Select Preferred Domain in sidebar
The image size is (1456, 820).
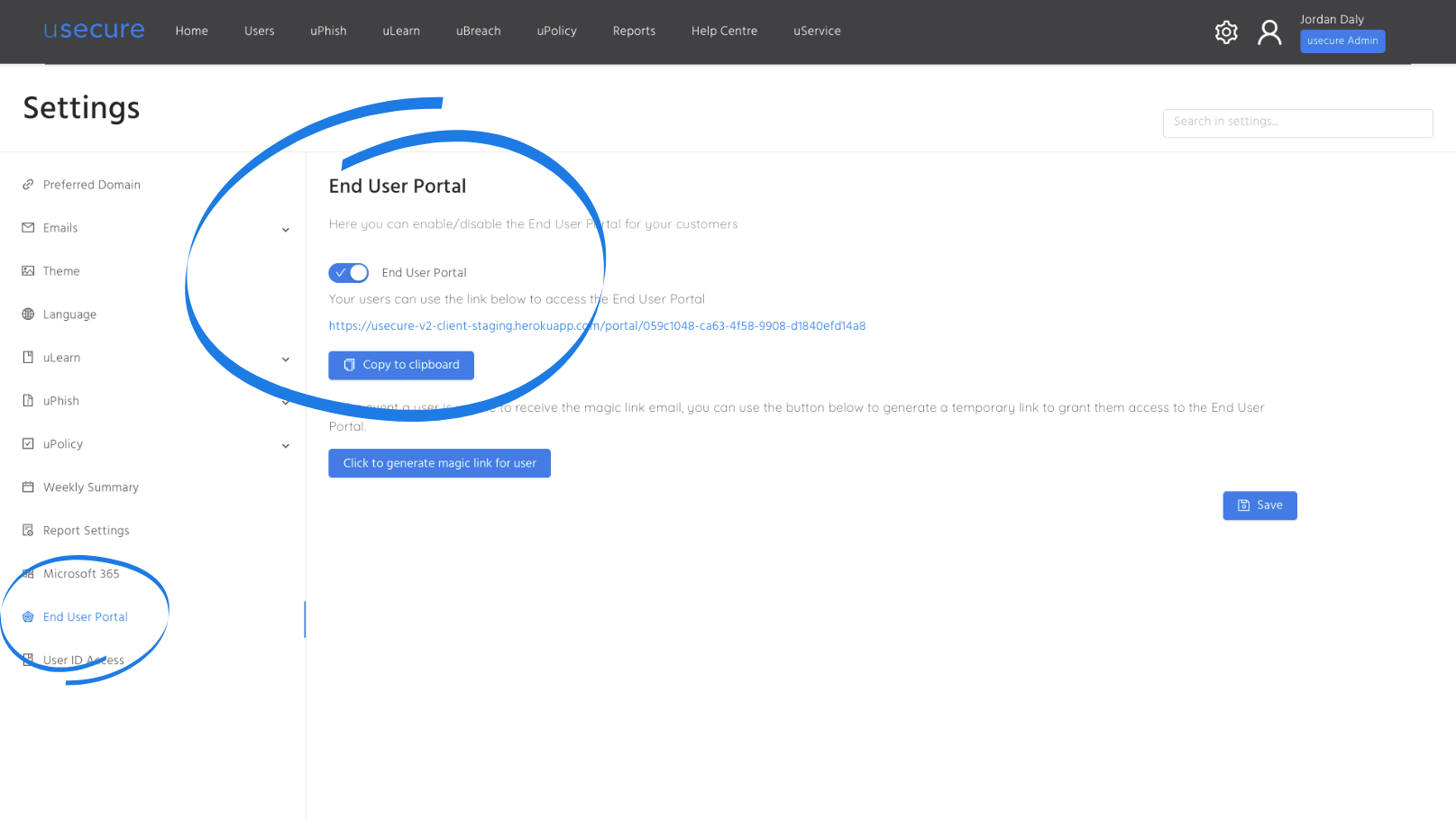click(x=92, y=185)
